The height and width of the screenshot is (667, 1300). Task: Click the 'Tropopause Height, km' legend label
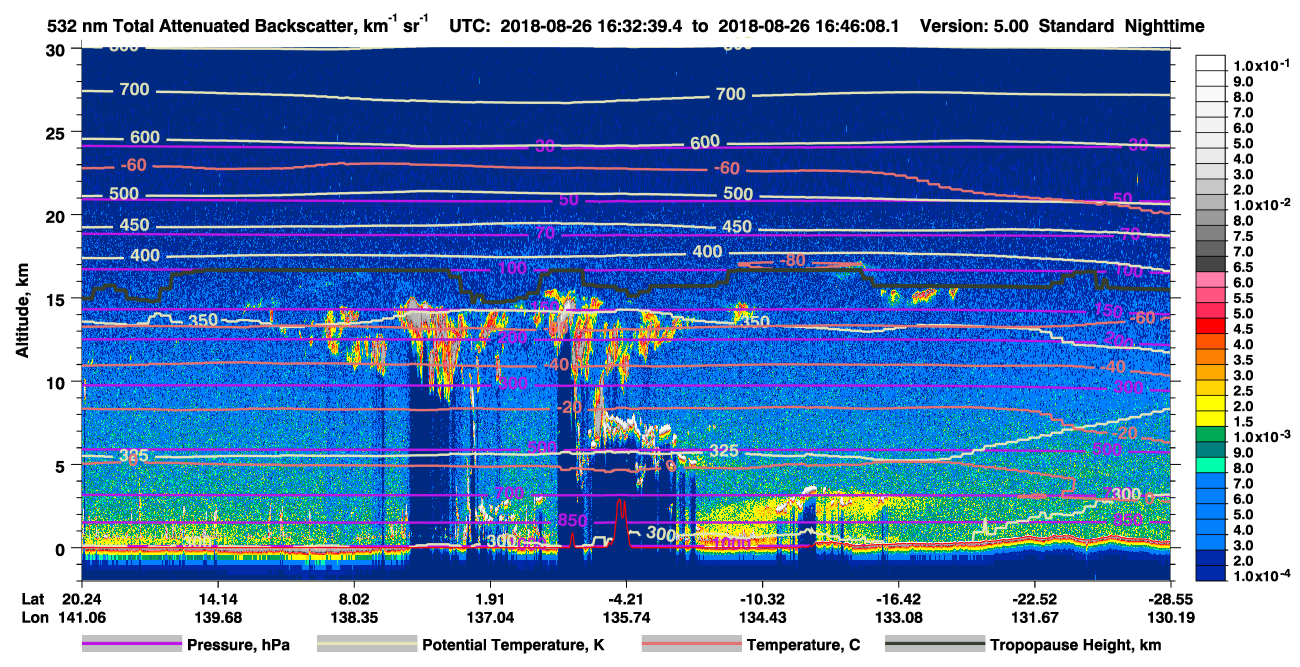click(x=1076, y=645)
